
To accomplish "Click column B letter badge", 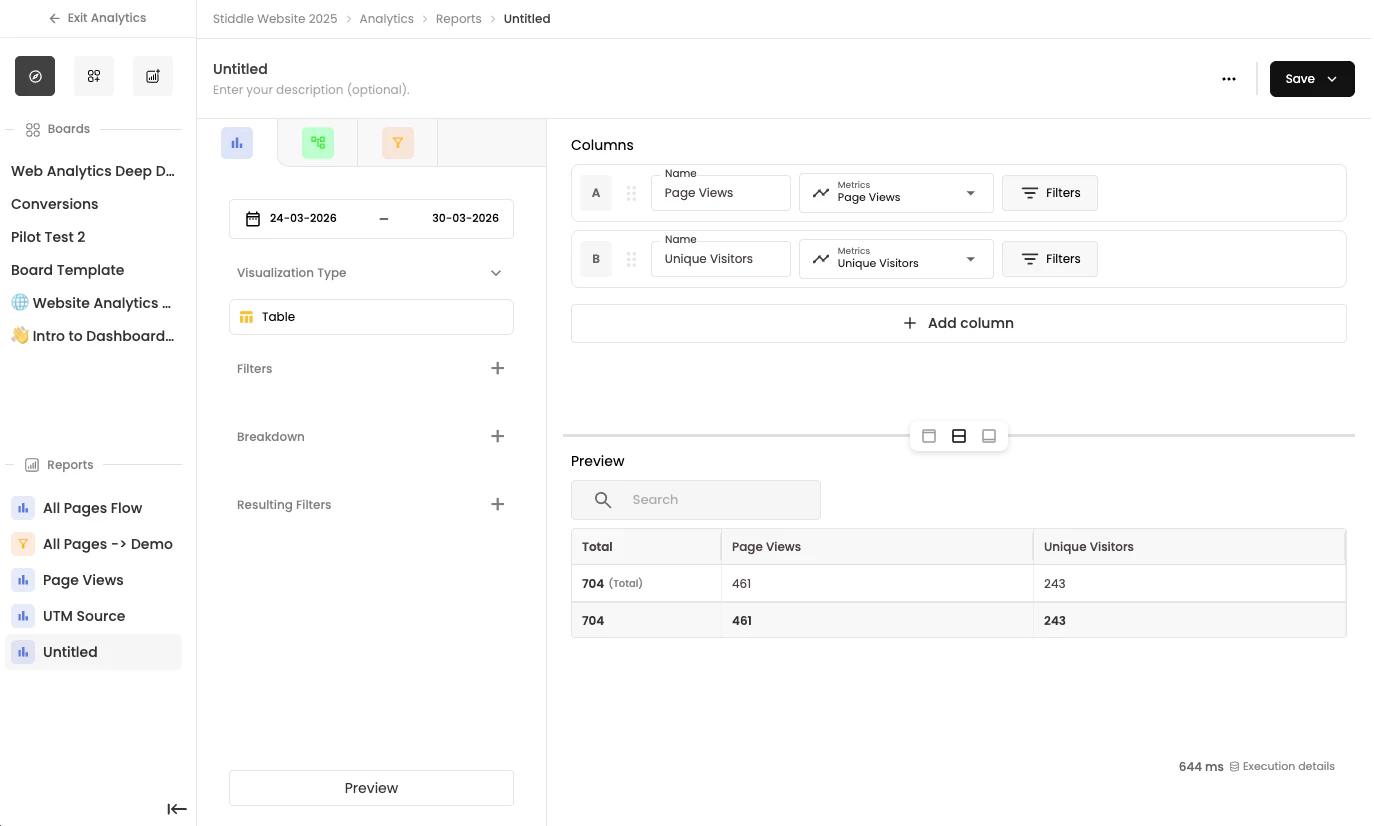I will (x=596, y=259).
